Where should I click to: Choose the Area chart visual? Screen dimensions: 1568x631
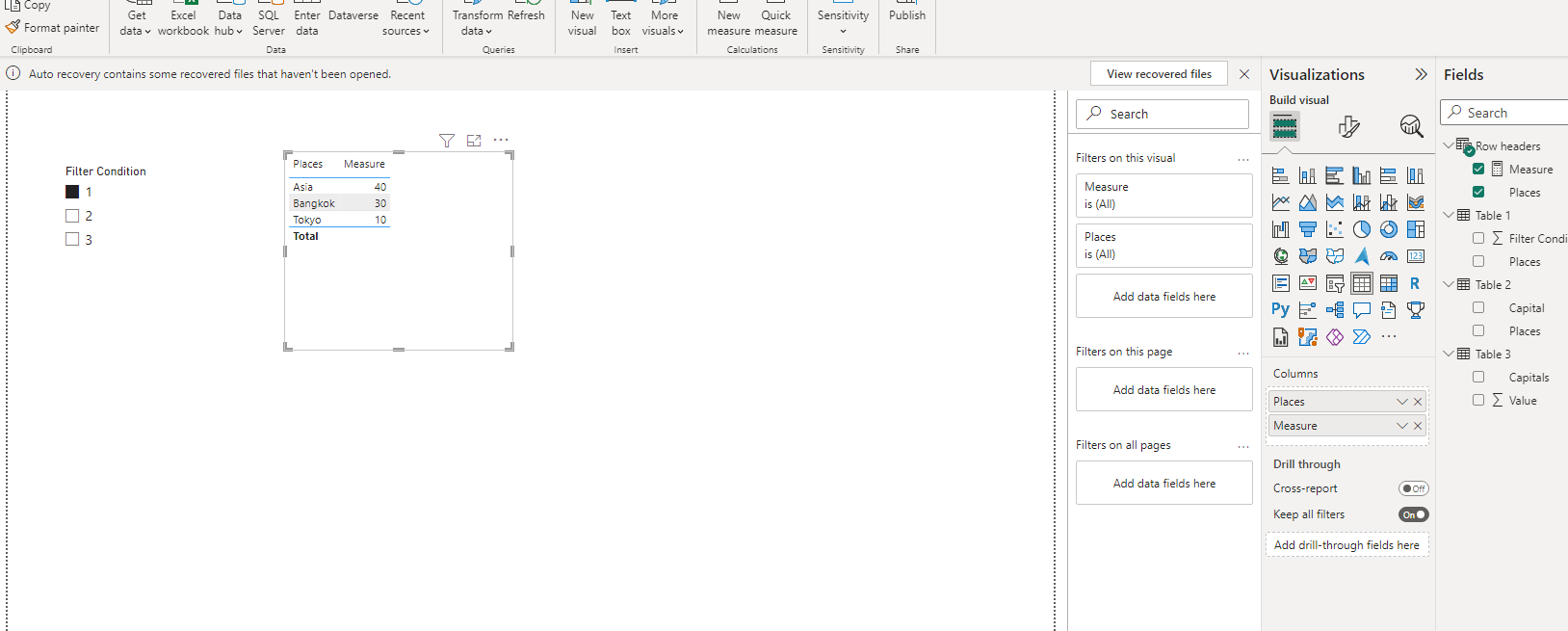tap(1307, 202)
